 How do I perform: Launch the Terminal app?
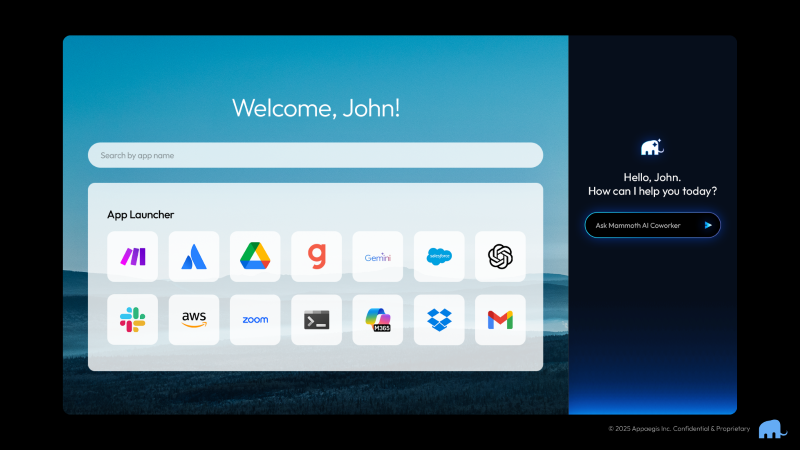(x=316, y=320)
